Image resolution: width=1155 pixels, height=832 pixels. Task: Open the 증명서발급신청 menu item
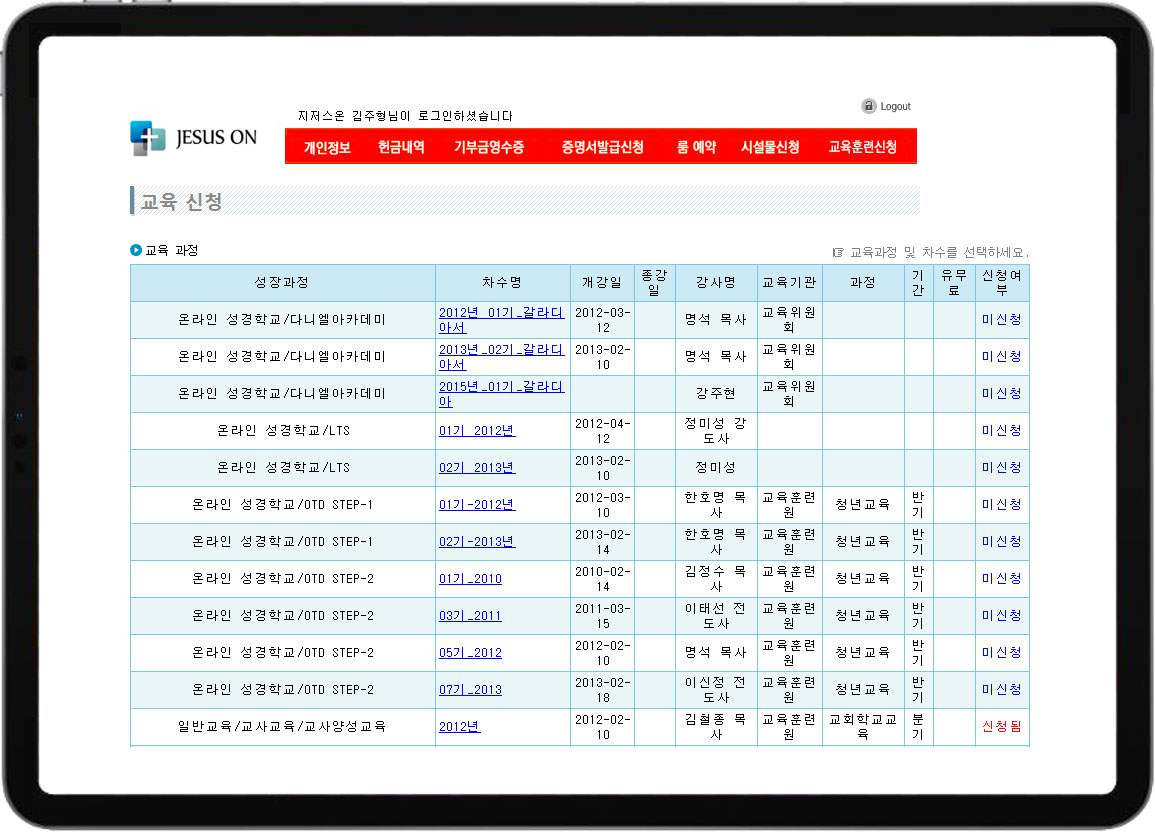[x=602, y=147]
